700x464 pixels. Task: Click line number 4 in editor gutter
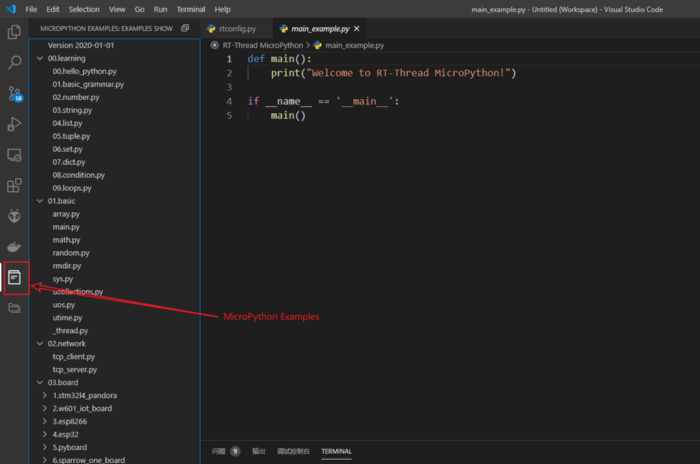pyautogui.click(x=229, y=101)
